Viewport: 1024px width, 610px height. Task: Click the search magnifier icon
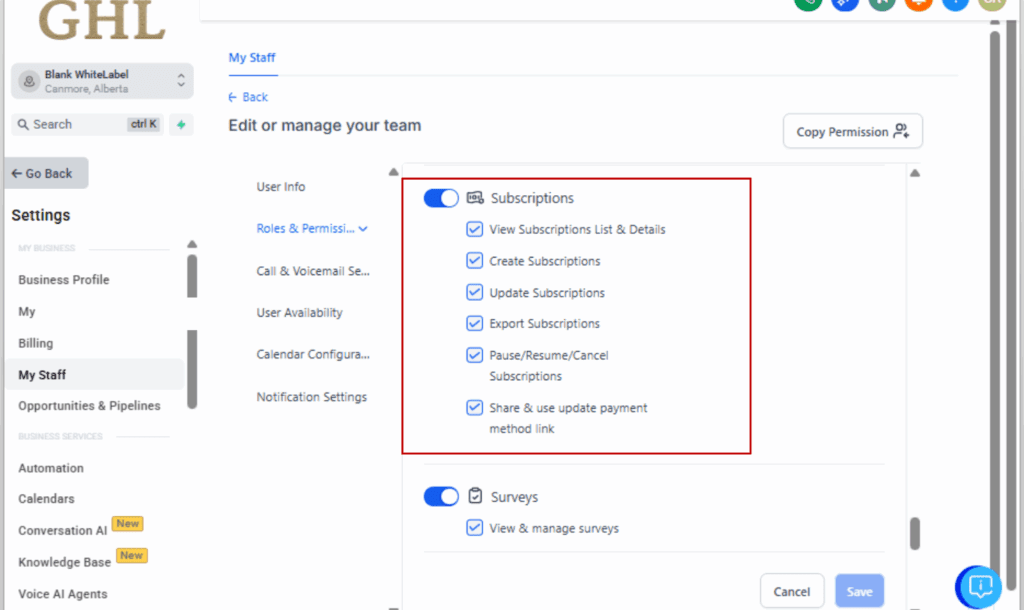pyautogui.click(x=24, y=124)
